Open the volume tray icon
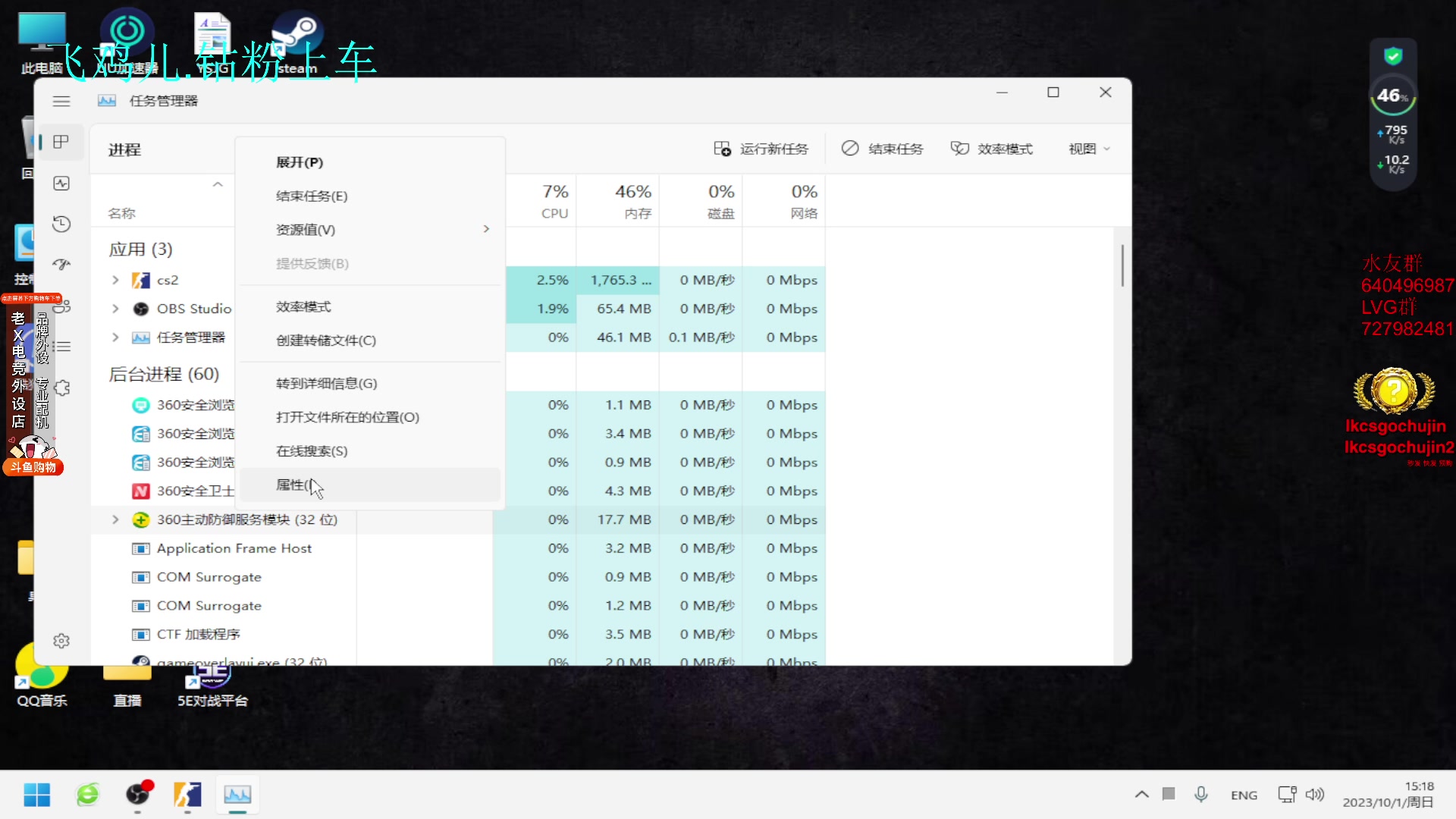Screen dimensions: 1456x819 tap(1315, 794)
